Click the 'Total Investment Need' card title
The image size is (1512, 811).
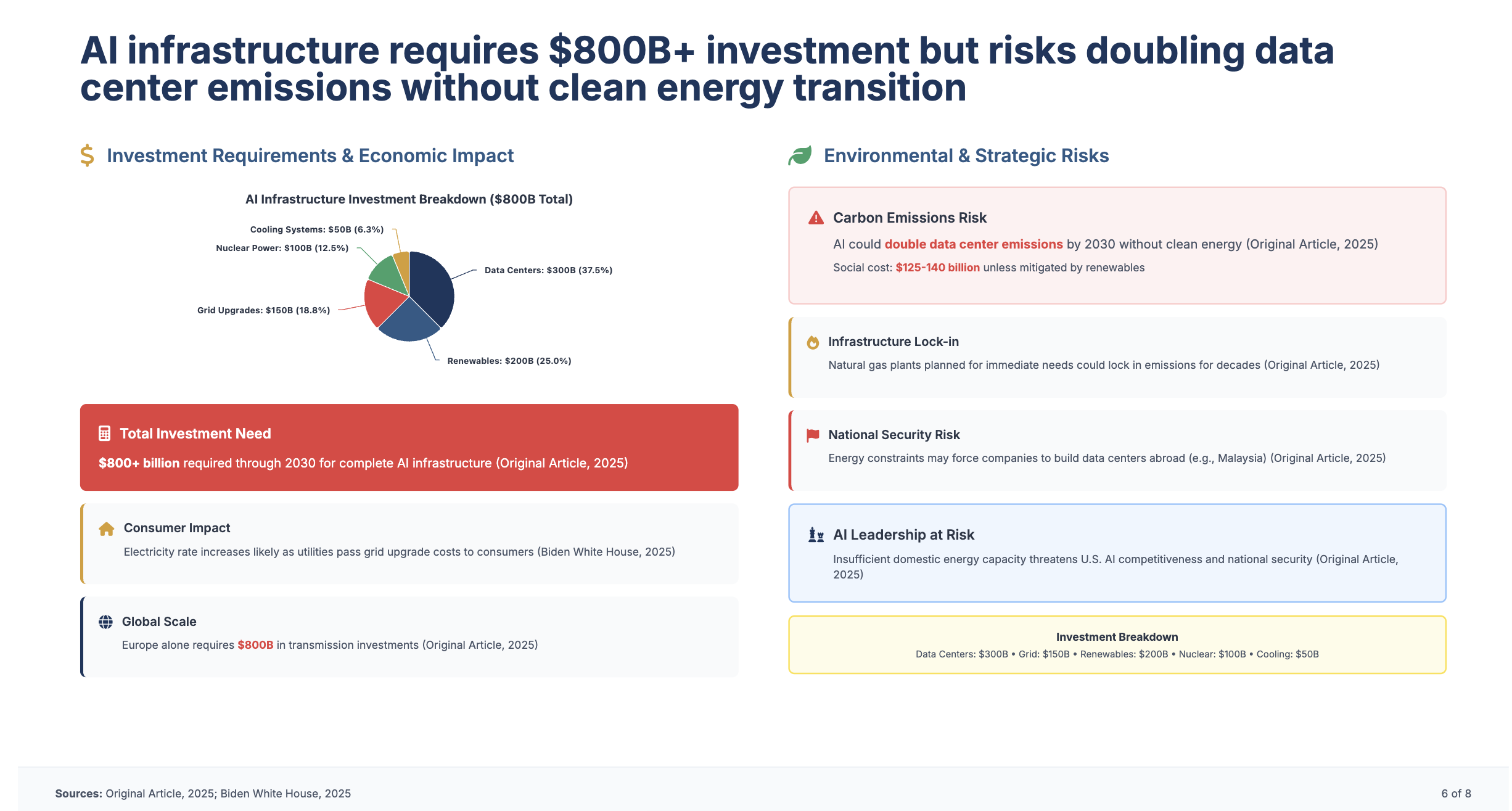[x=195, y=434]
